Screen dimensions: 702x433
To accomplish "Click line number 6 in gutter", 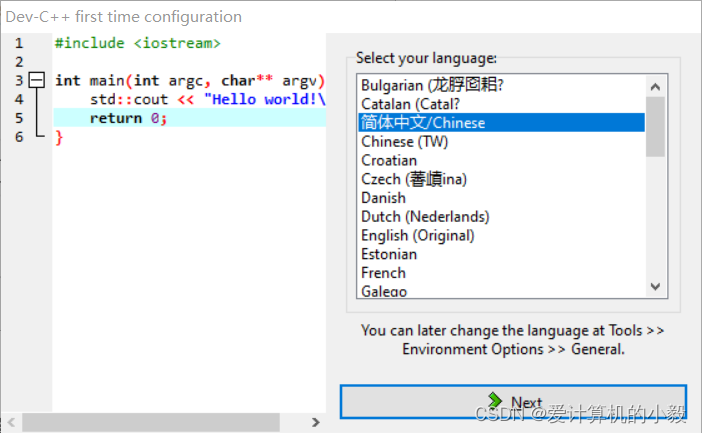I will tap(19, 137).
